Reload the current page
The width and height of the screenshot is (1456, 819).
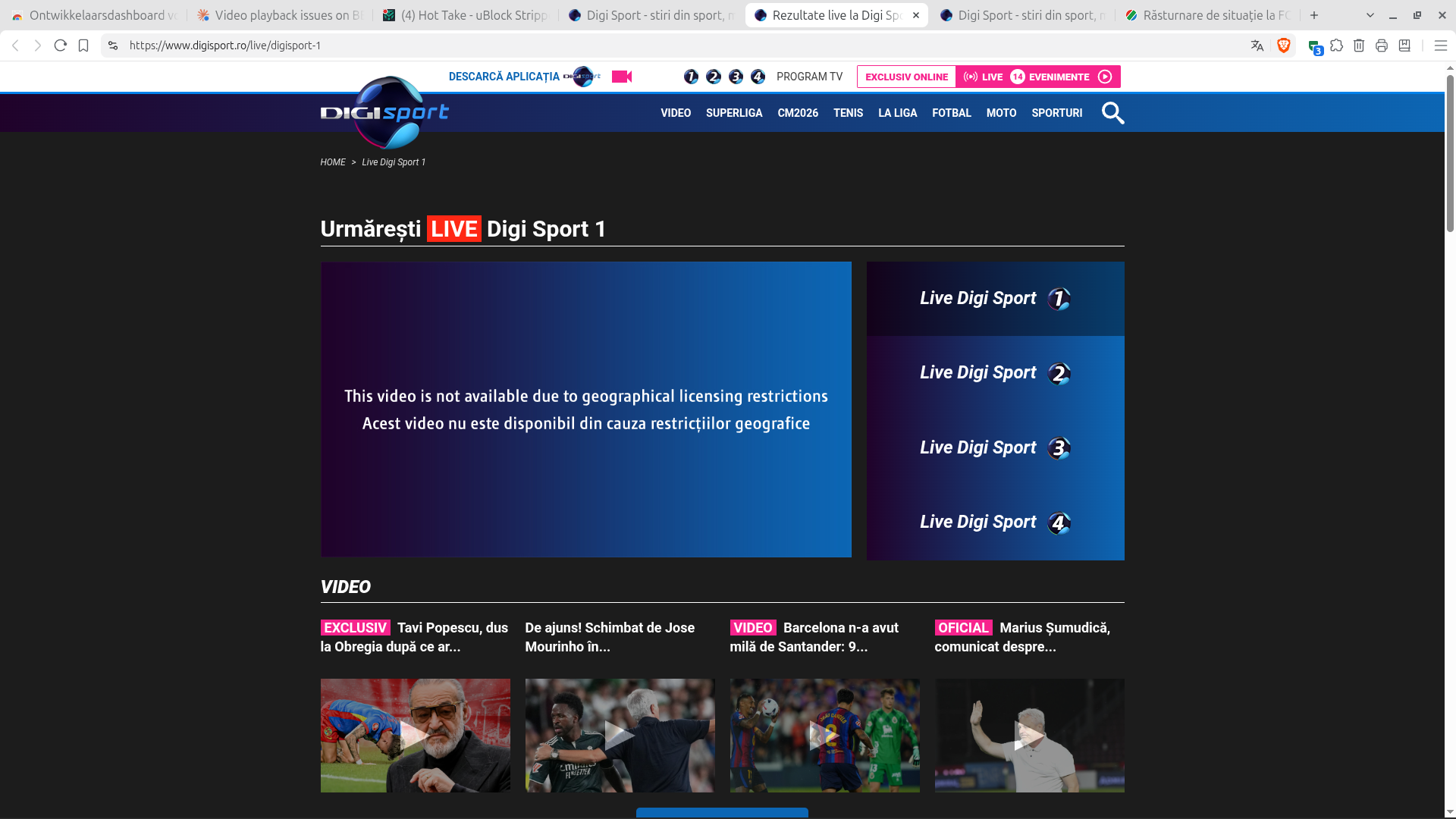pos(61,45)
